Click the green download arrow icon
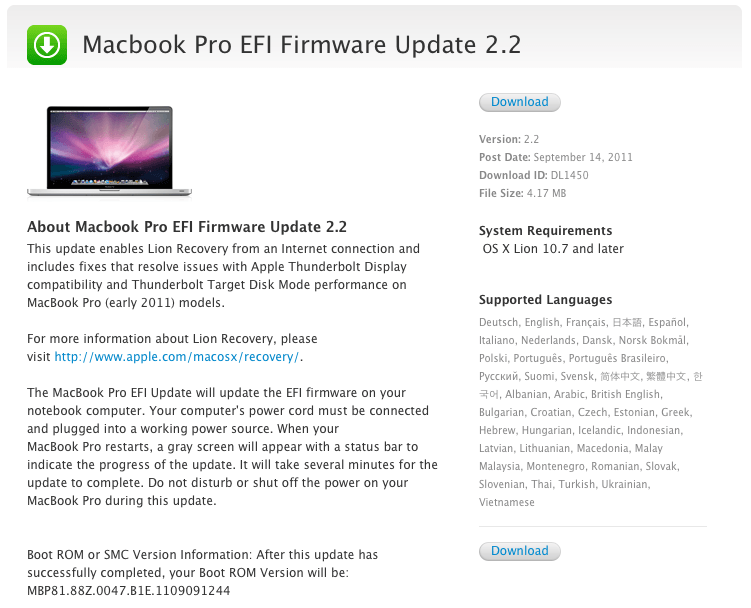Screen dimensions: 751x608 [46, 45]
